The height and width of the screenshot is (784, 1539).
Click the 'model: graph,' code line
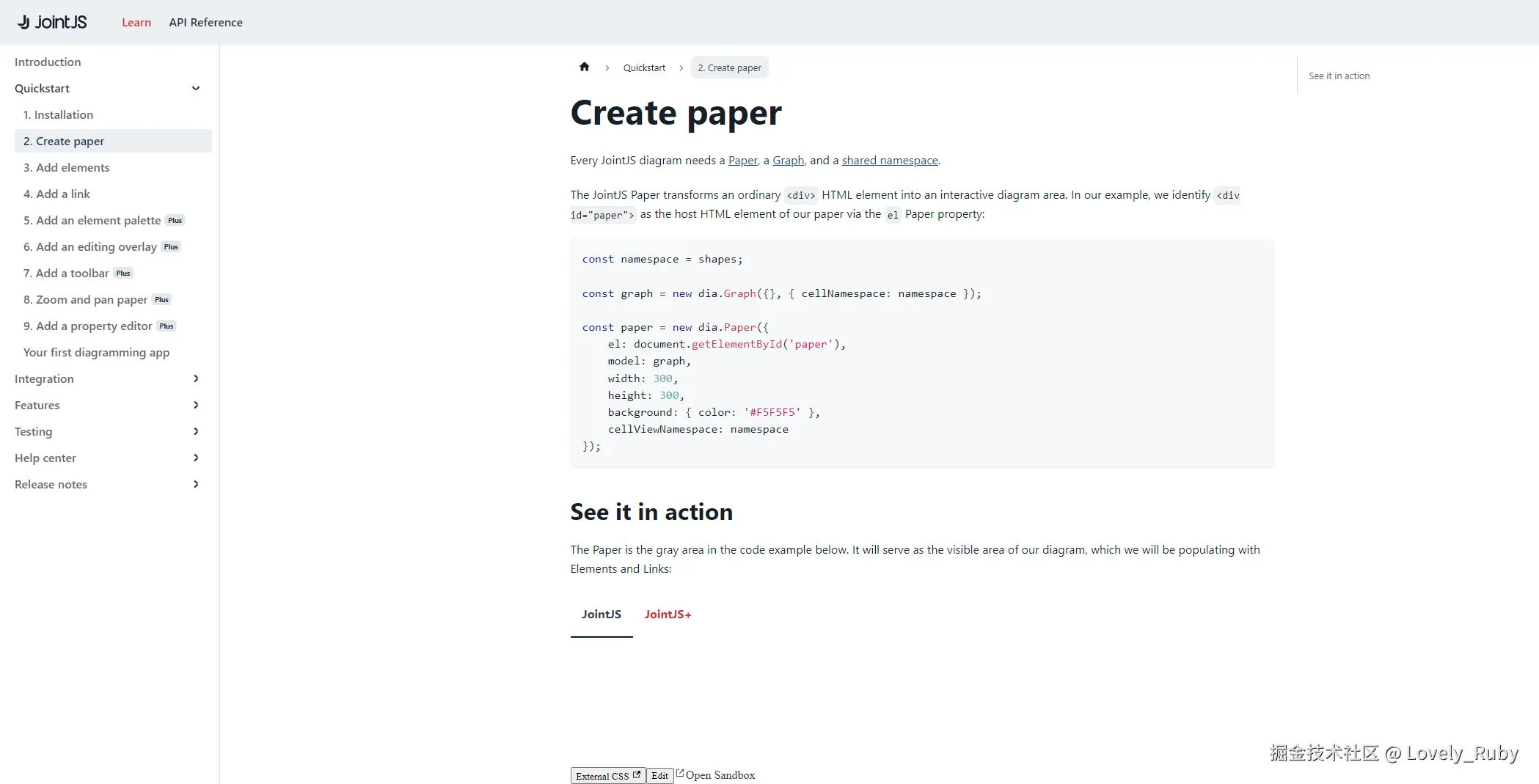(649, 361)
